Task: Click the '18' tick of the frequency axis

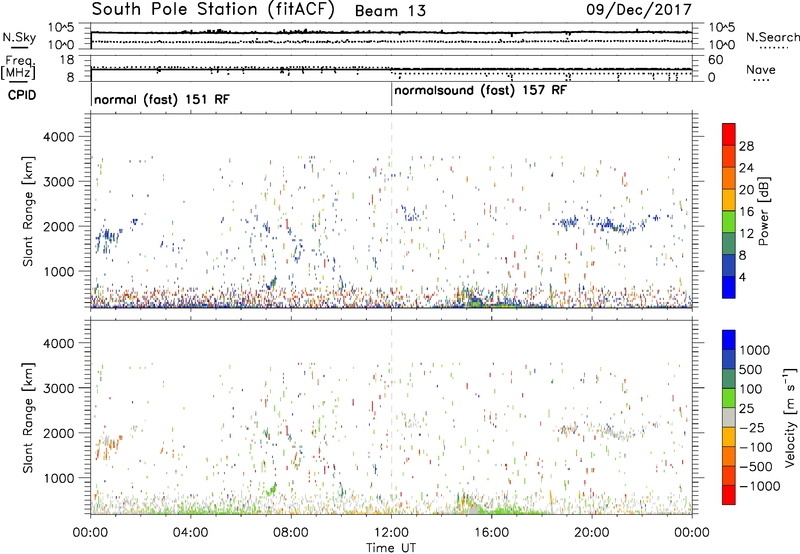Action: coord(67,60)
